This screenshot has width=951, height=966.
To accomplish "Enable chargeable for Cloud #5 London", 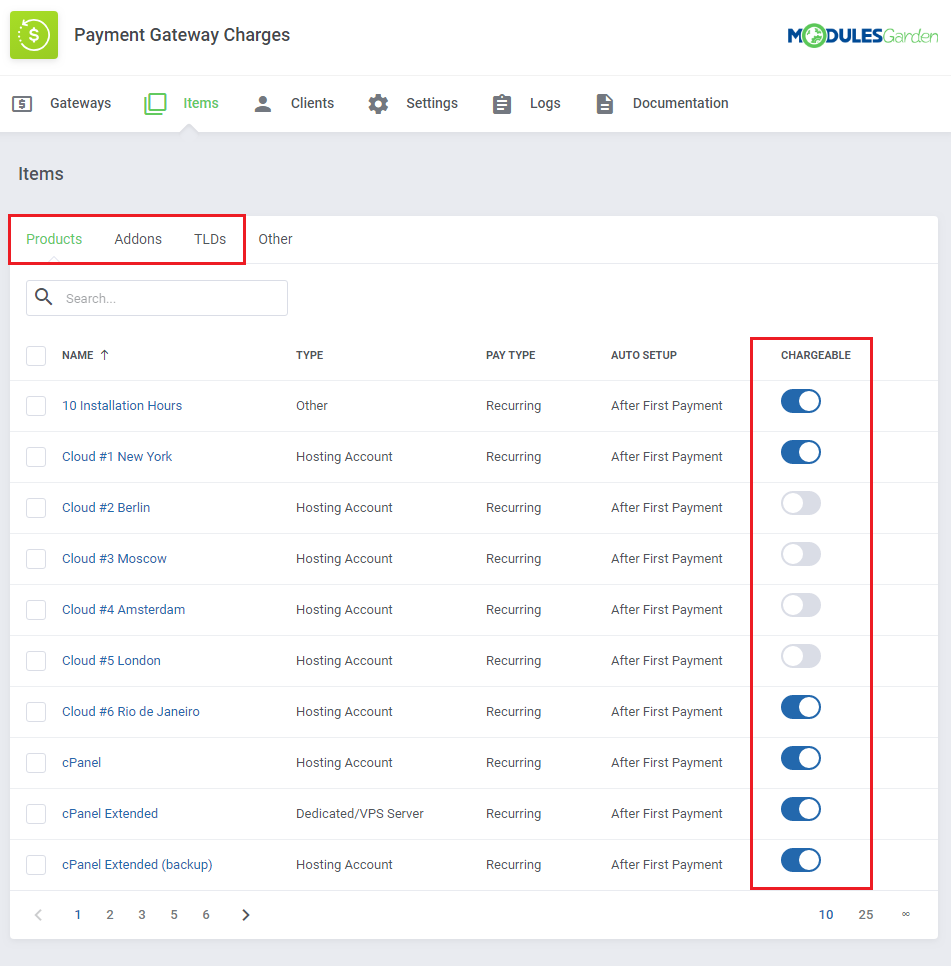I will (801, 656).
